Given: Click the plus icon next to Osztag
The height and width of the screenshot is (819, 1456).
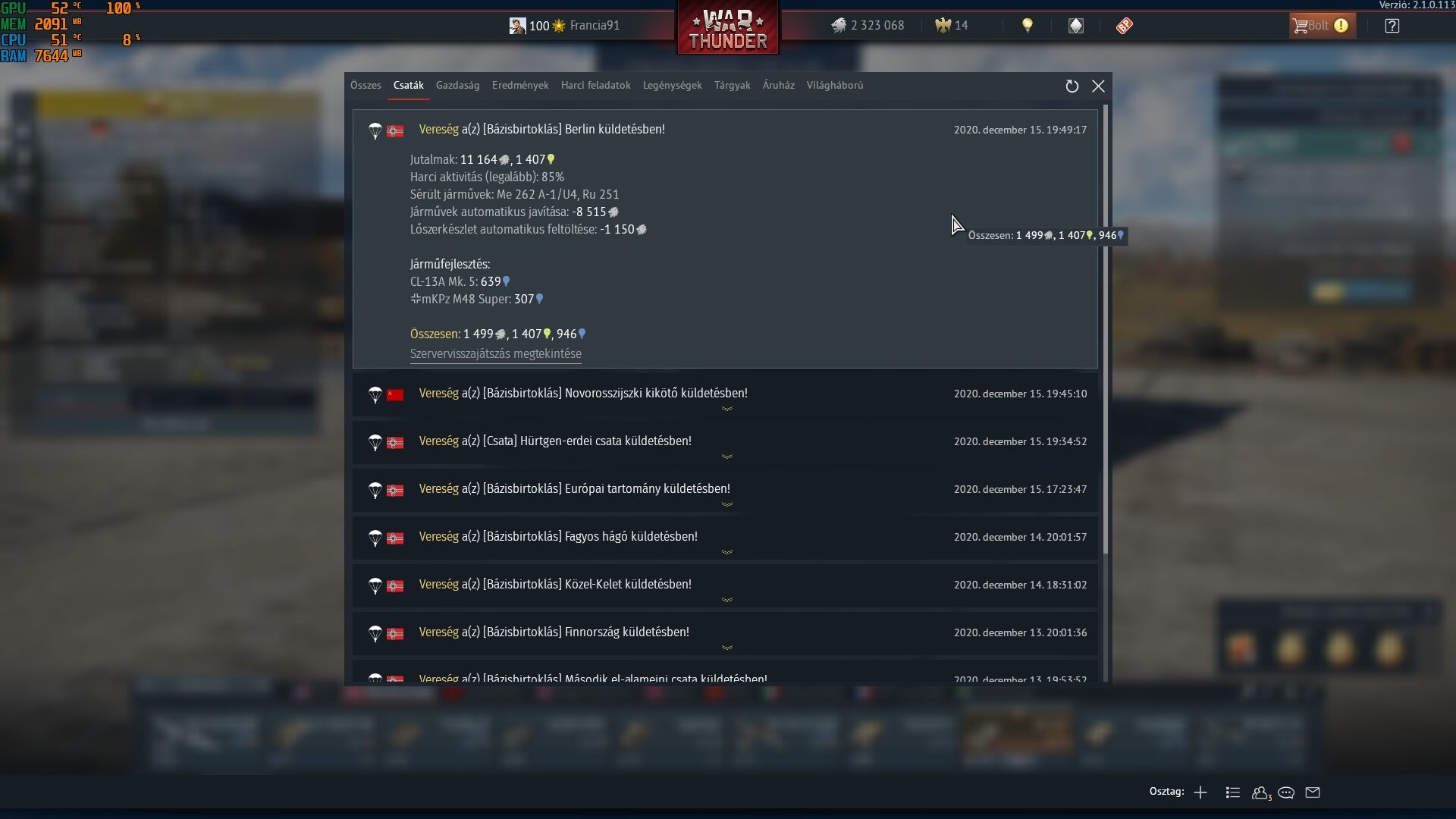Looking at the screenshot, I should point(1200,792).
